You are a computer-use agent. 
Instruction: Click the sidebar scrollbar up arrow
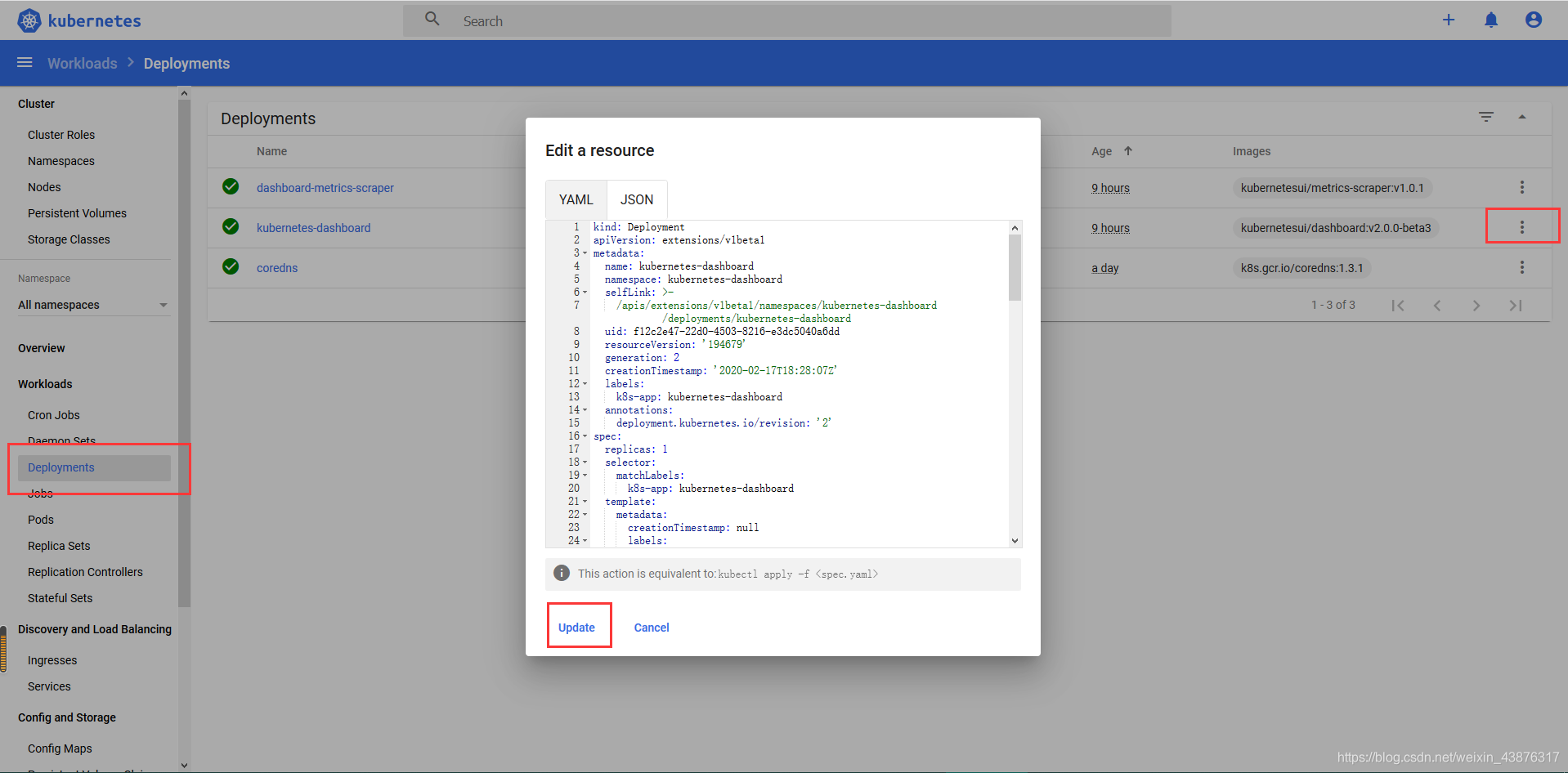(184, 93)
